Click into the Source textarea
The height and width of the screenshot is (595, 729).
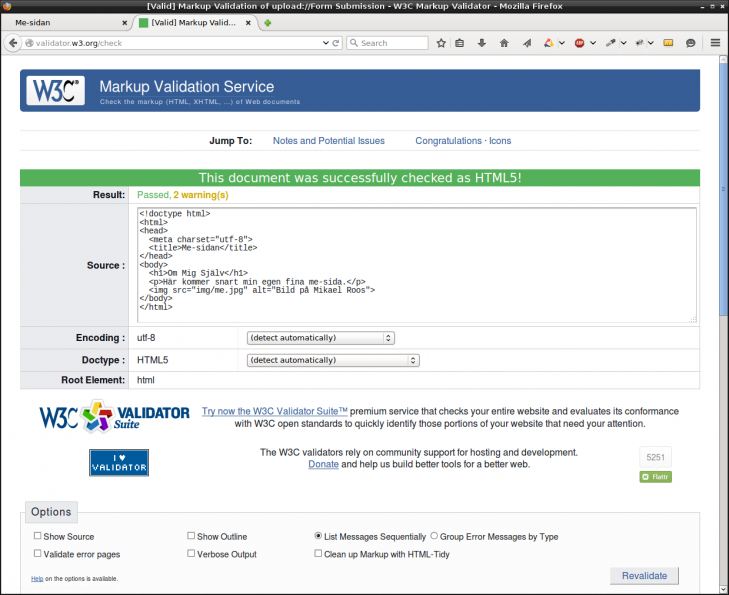417,265
